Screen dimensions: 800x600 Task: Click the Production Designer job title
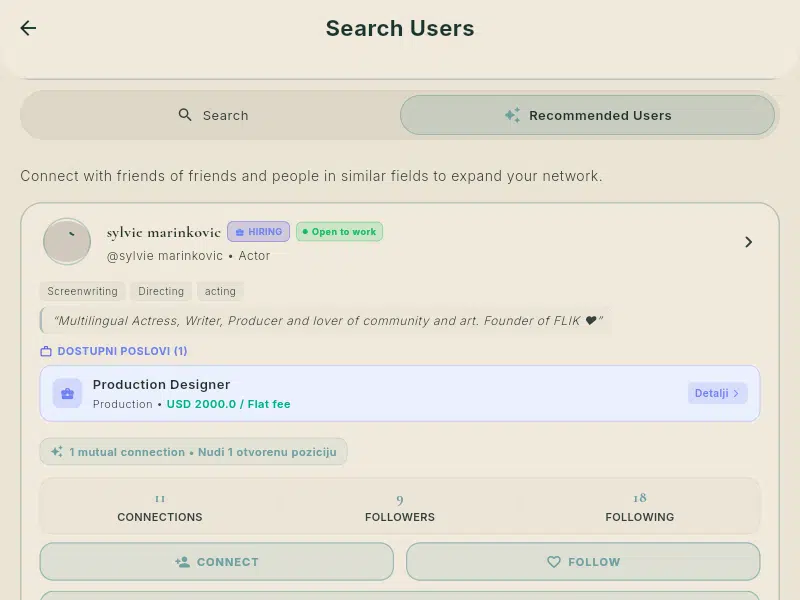click(x=161, y=385)
